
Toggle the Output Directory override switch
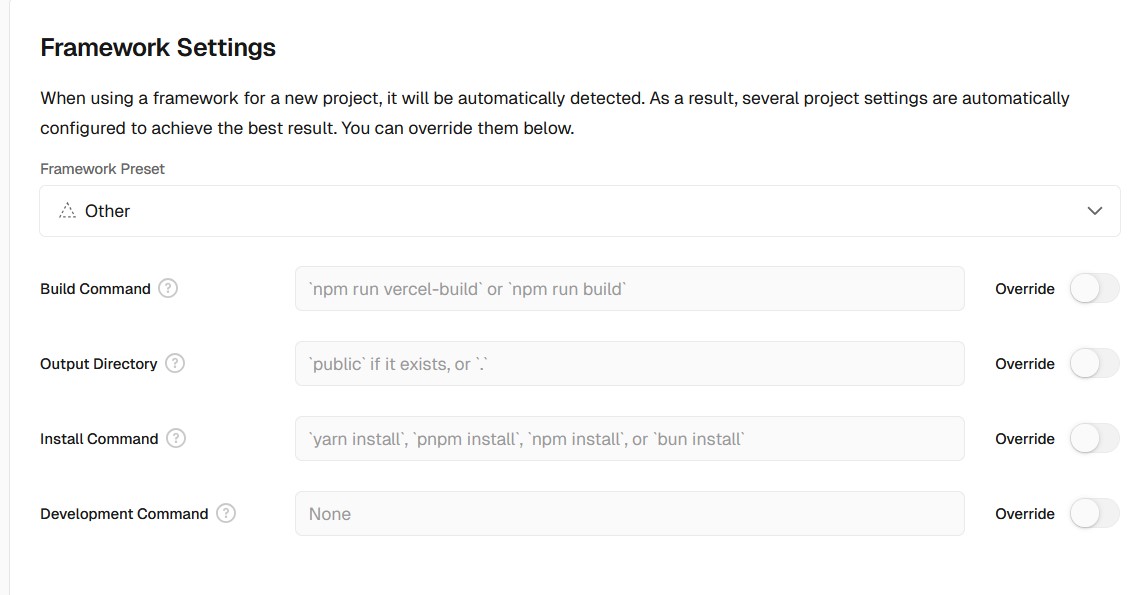pyautogui.click(x=1094, y=363)
